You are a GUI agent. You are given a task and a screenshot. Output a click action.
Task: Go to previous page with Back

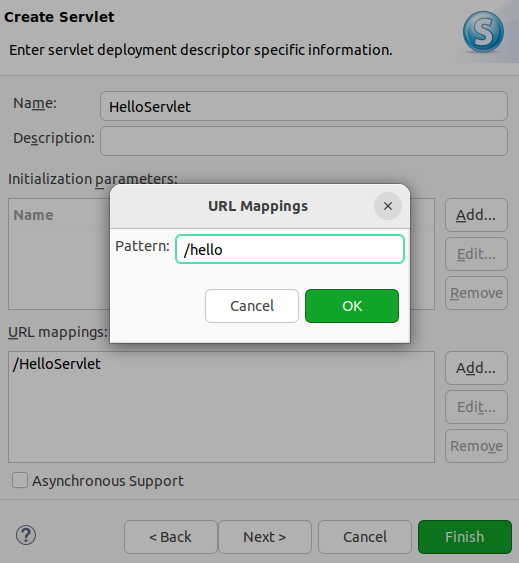coord(171,537)
